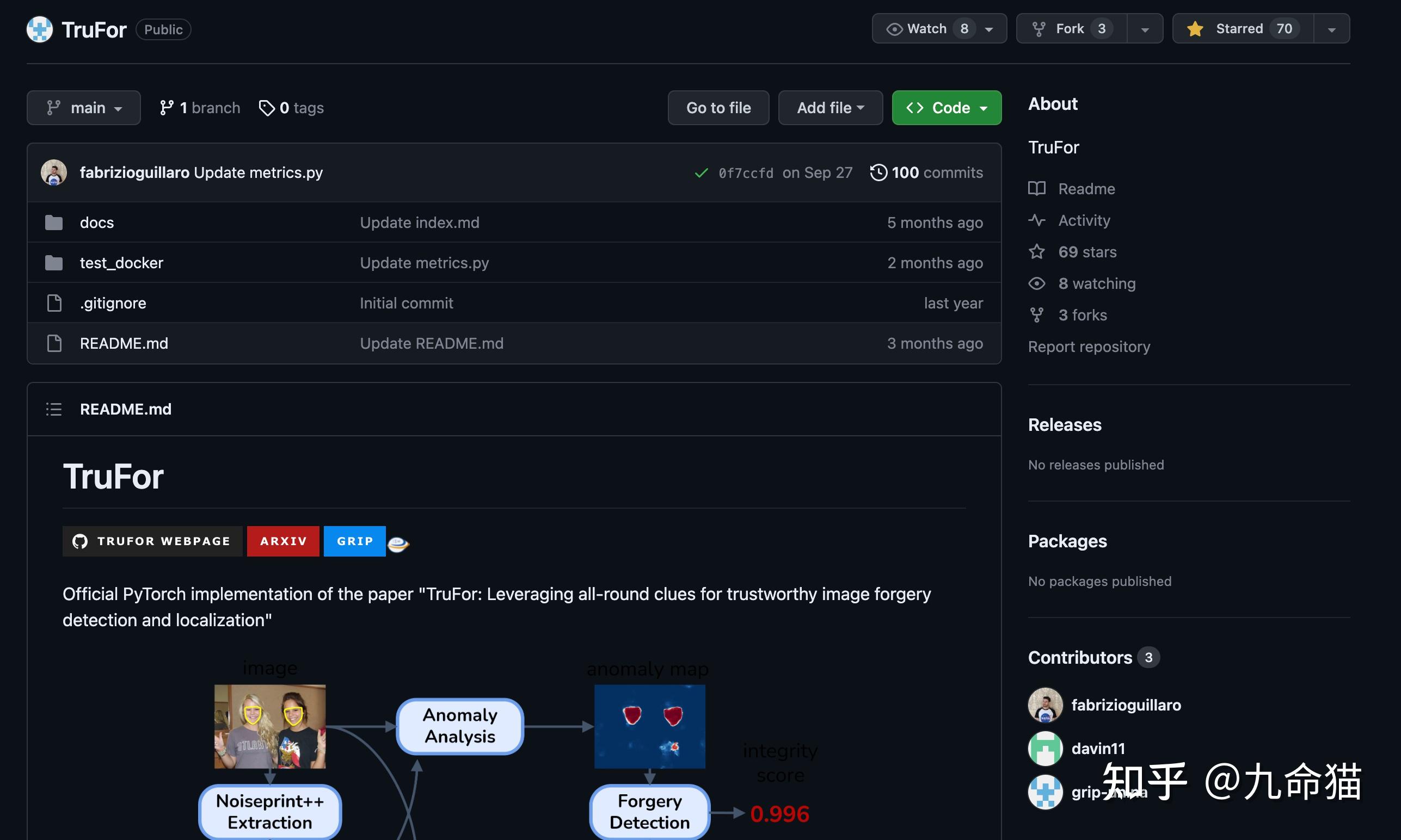Open the Update index.md commit message

(x=420, y=223)
